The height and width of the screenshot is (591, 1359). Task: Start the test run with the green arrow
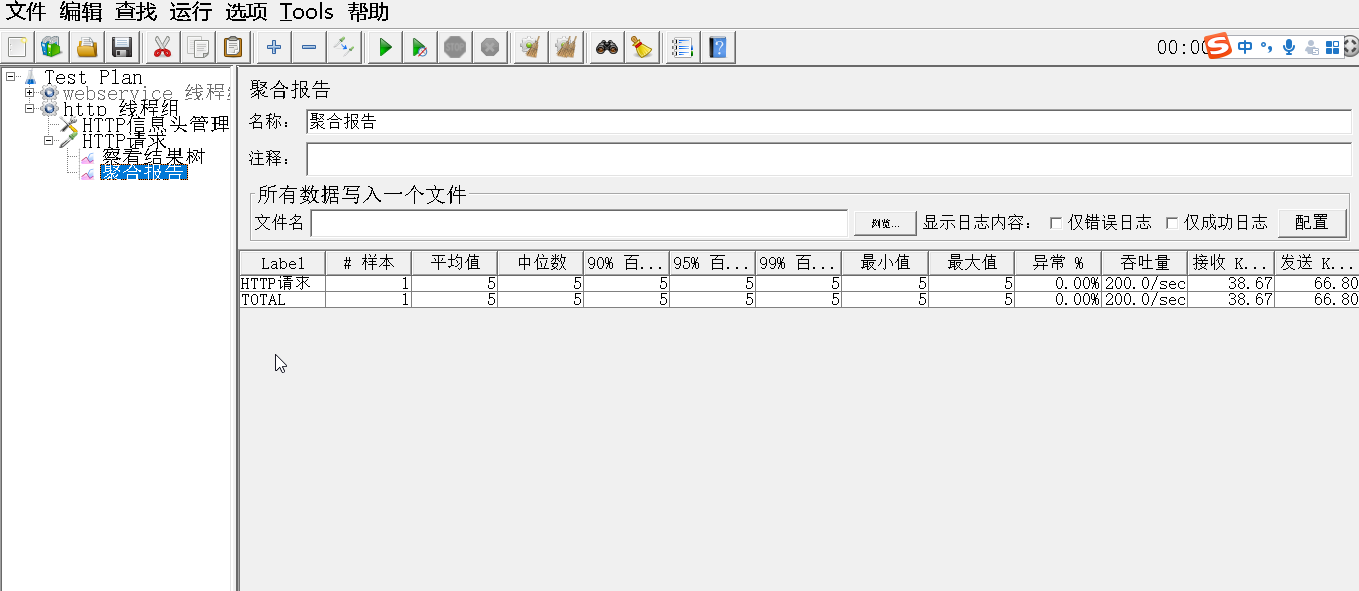(384, 46)
